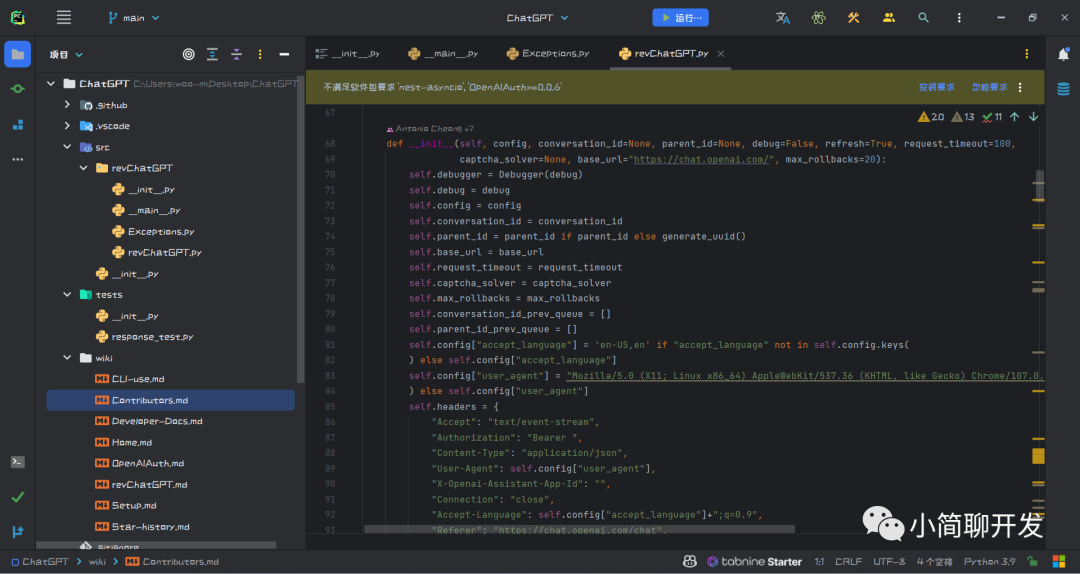Switch to __init__.py editor tab

[348, 53]
